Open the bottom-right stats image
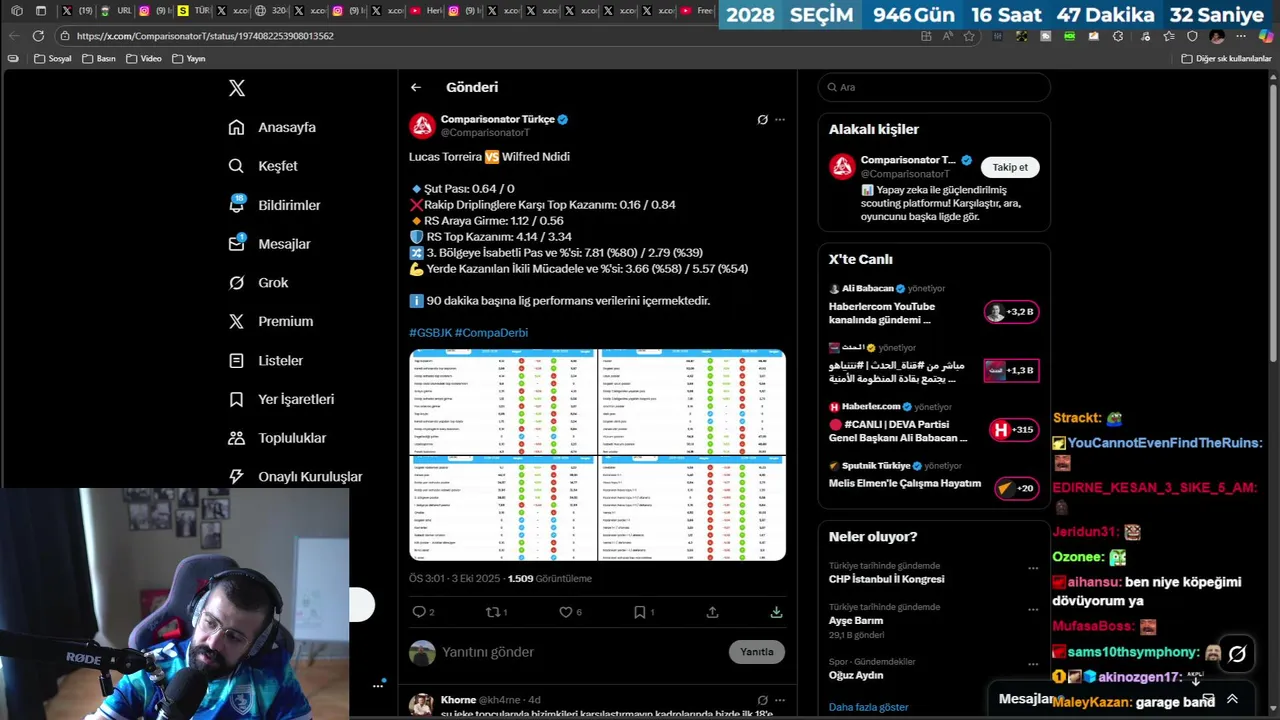 pyautogui.click(x=692, y=508)
